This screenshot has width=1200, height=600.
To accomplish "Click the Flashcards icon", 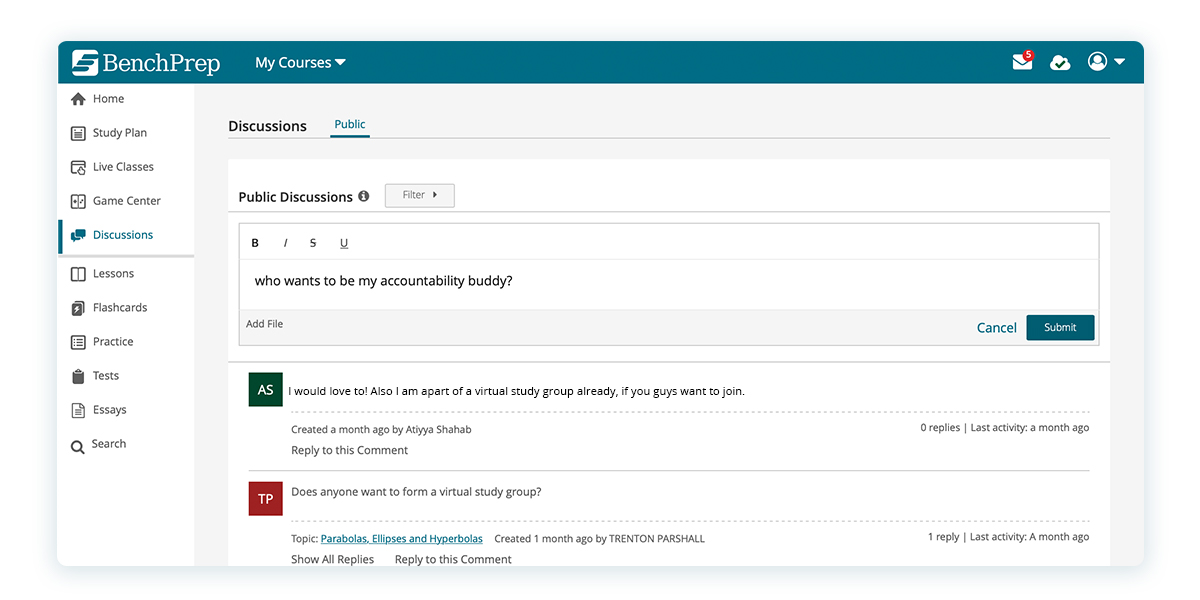I will [78, 308].
